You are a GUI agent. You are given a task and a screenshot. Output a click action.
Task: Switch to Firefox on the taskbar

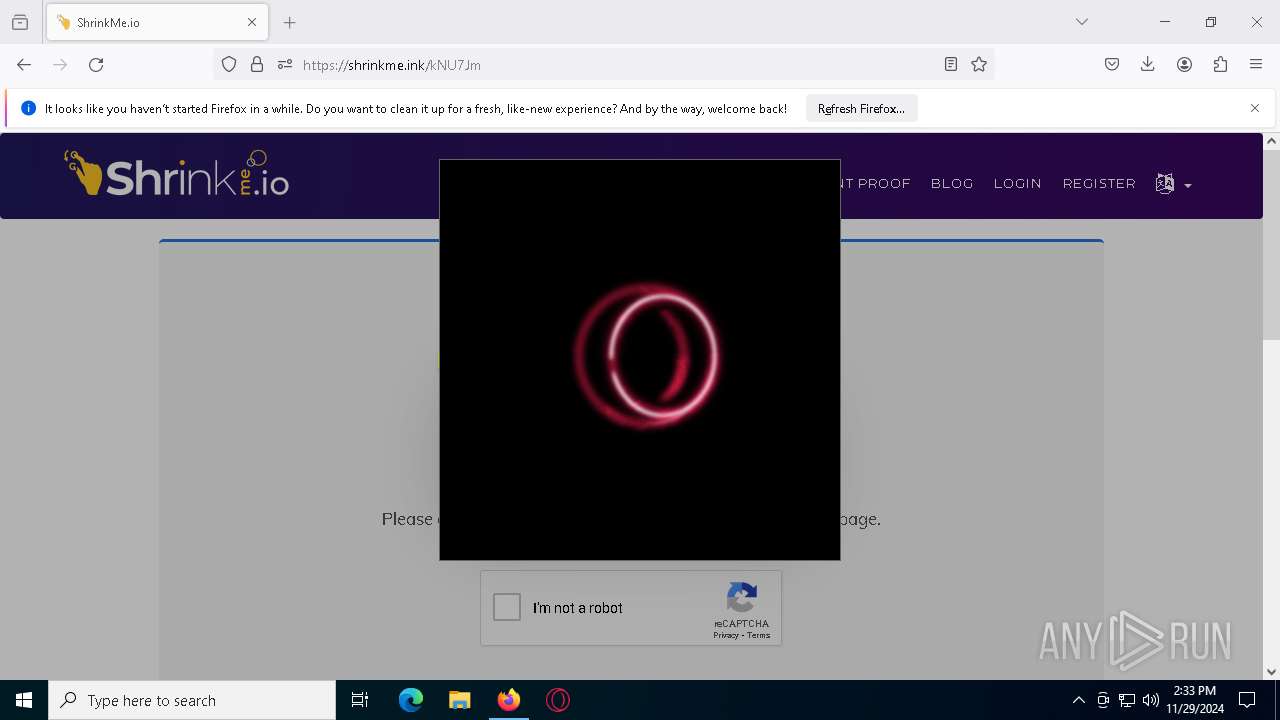point(509,700)
